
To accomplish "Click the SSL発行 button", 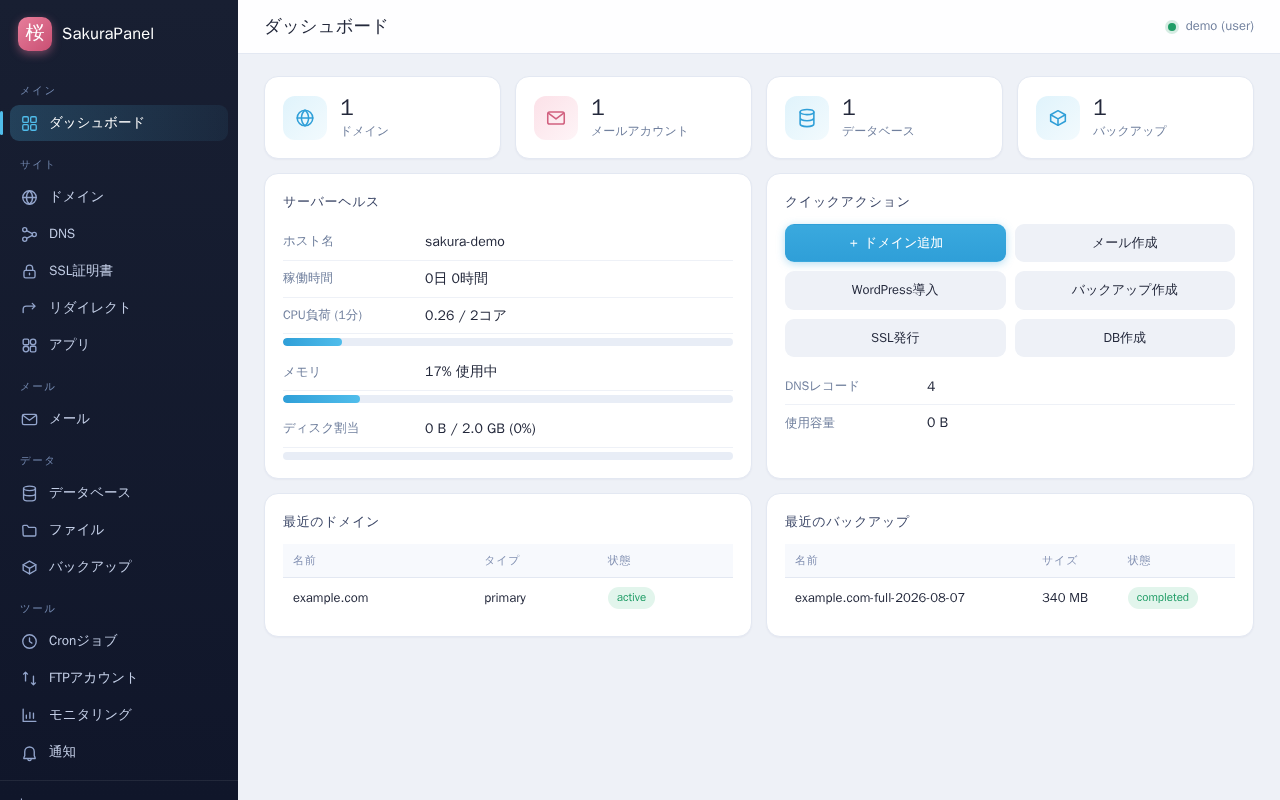I will click(x=895, y=338).
